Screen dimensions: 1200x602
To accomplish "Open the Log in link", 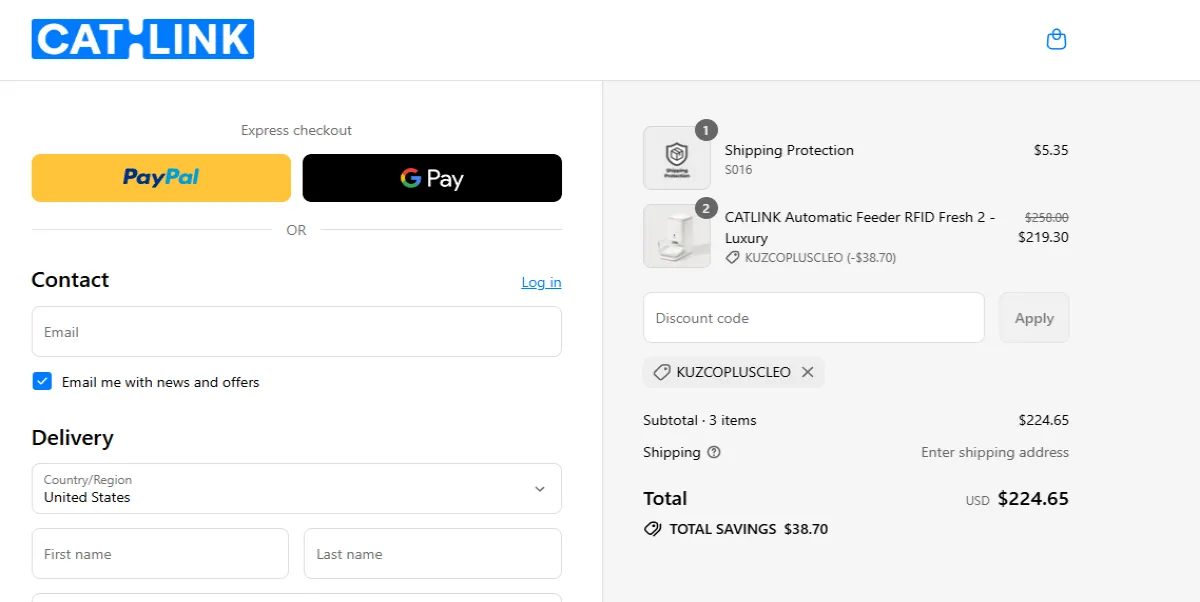I will point(541,282).
